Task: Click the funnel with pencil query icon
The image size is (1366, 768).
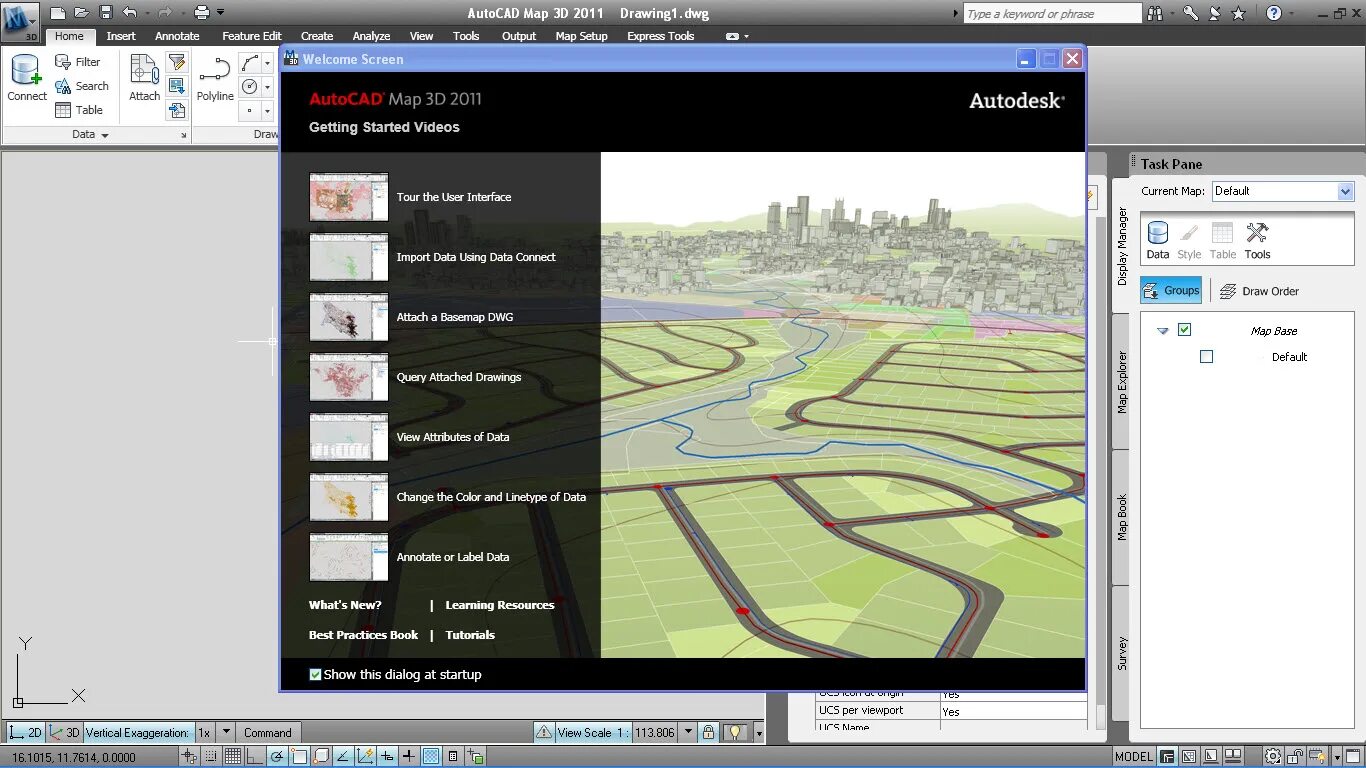Action: click(177, 63)
